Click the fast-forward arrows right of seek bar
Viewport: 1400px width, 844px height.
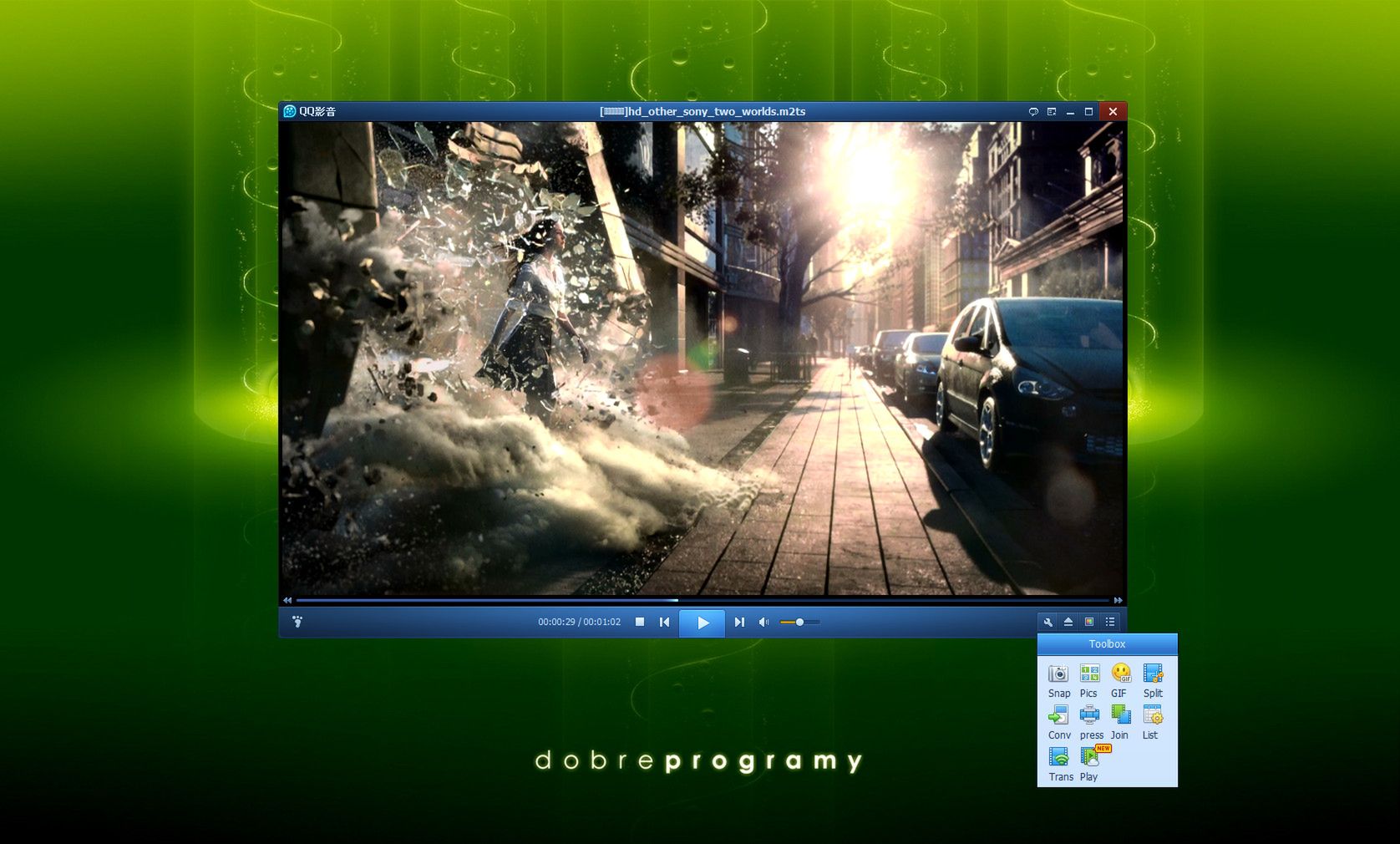1118,600
